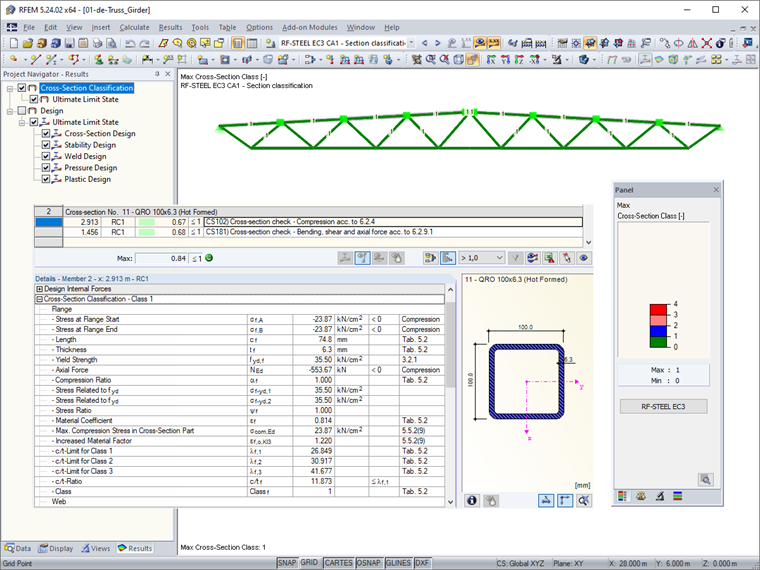Click the Excel export icon above the details table
This screenshot has width=760, height=570.
point(550,258)
